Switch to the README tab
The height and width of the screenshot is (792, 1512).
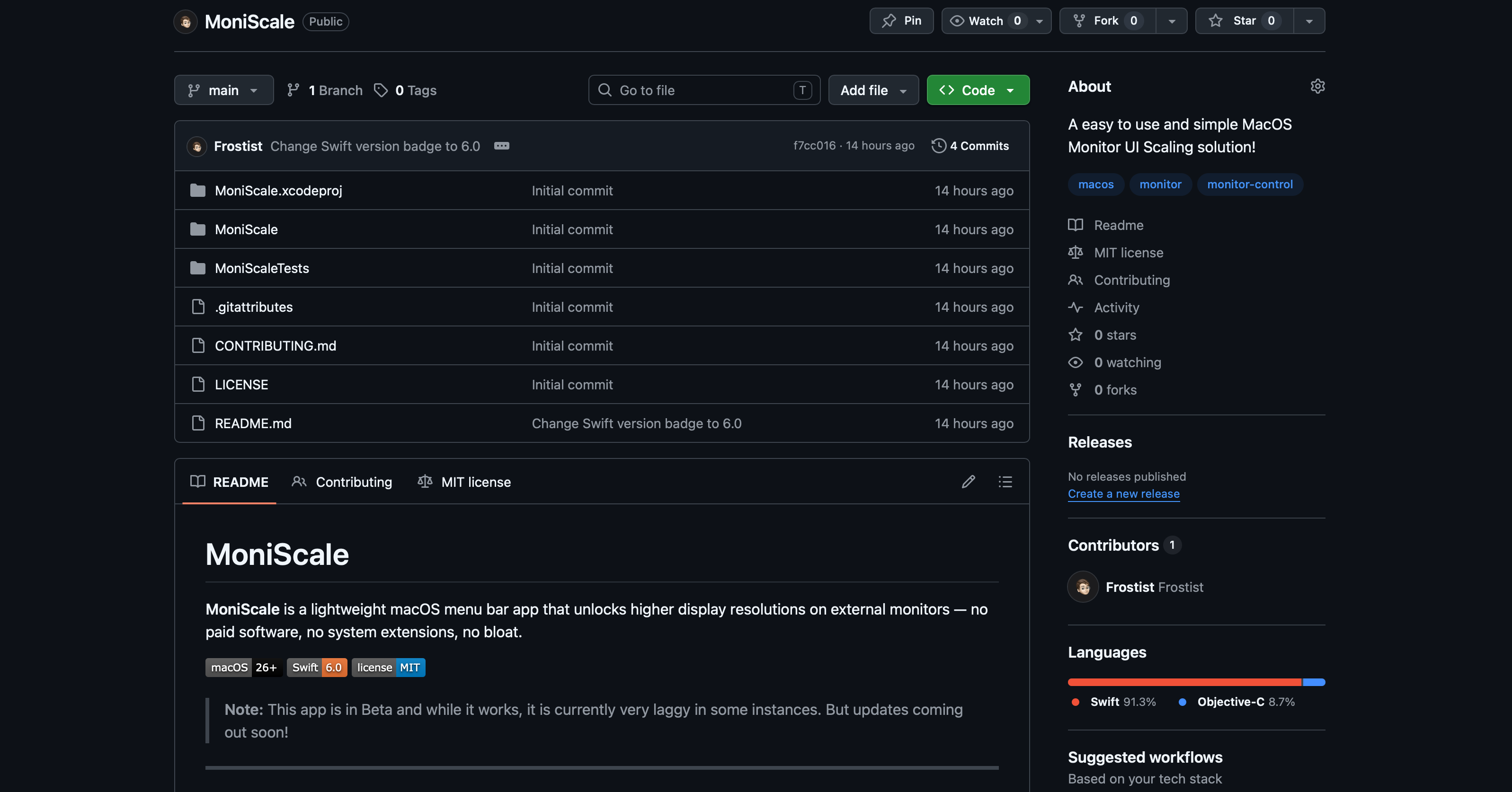coord(229,482)
